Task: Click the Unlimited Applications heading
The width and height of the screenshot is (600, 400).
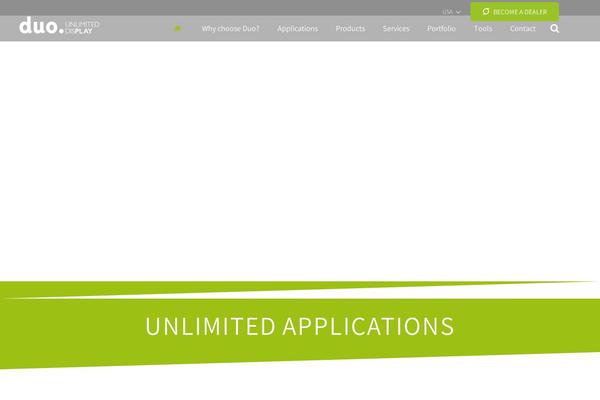Action: click(x=300, y=327)
